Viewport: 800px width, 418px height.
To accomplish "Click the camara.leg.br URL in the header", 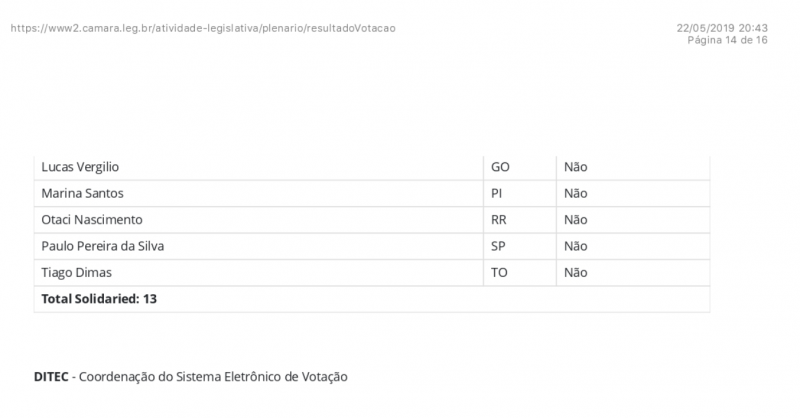I will click(203, 28).
